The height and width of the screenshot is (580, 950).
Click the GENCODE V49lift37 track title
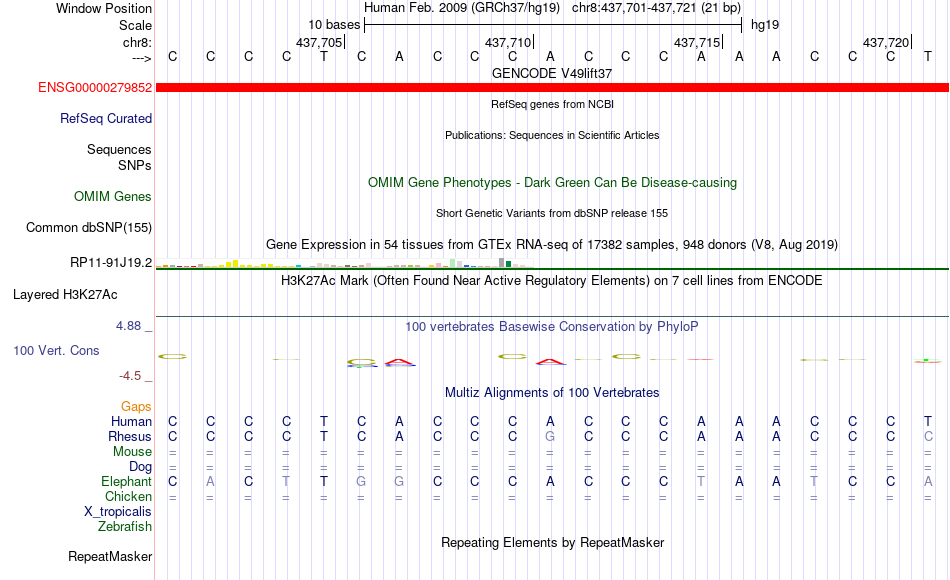point(552,73)
